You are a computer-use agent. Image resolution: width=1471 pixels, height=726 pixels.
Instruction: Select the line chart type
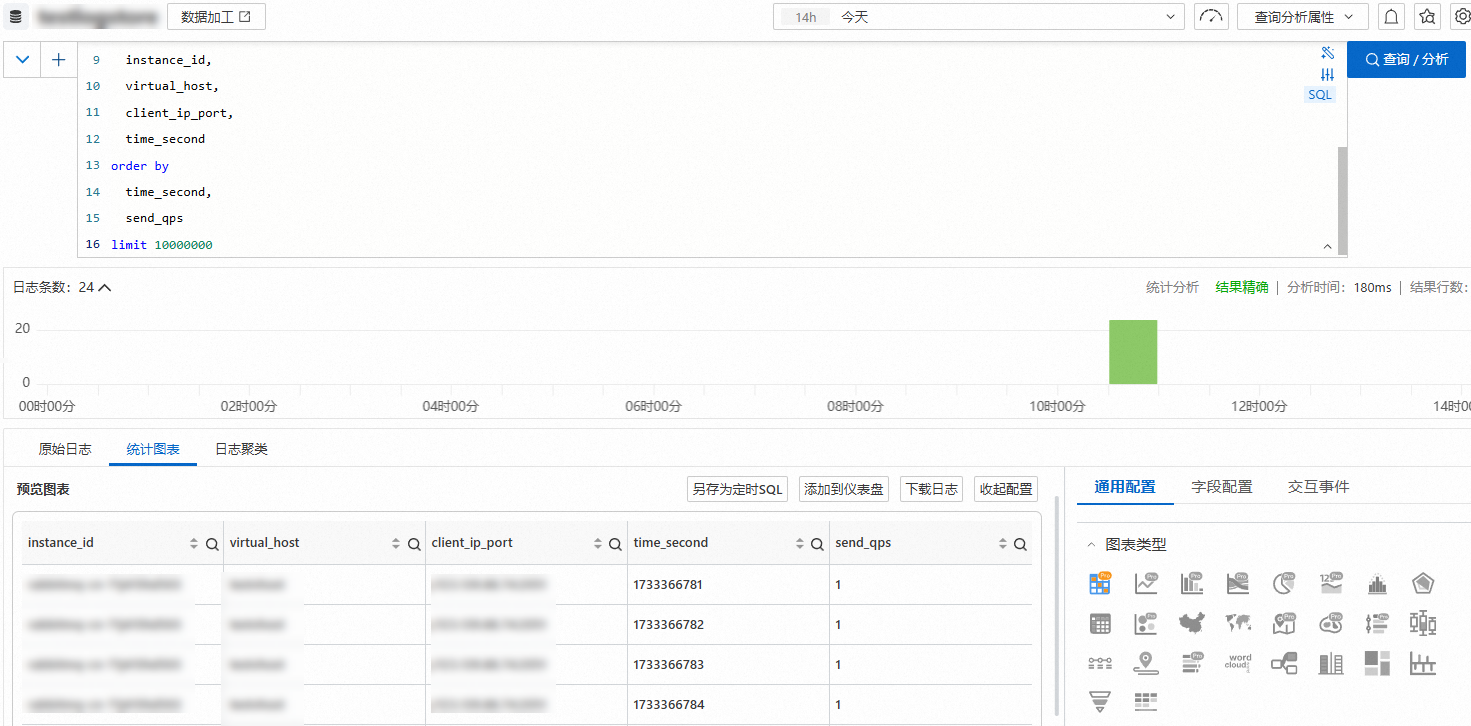click(x=1146, y=583)
